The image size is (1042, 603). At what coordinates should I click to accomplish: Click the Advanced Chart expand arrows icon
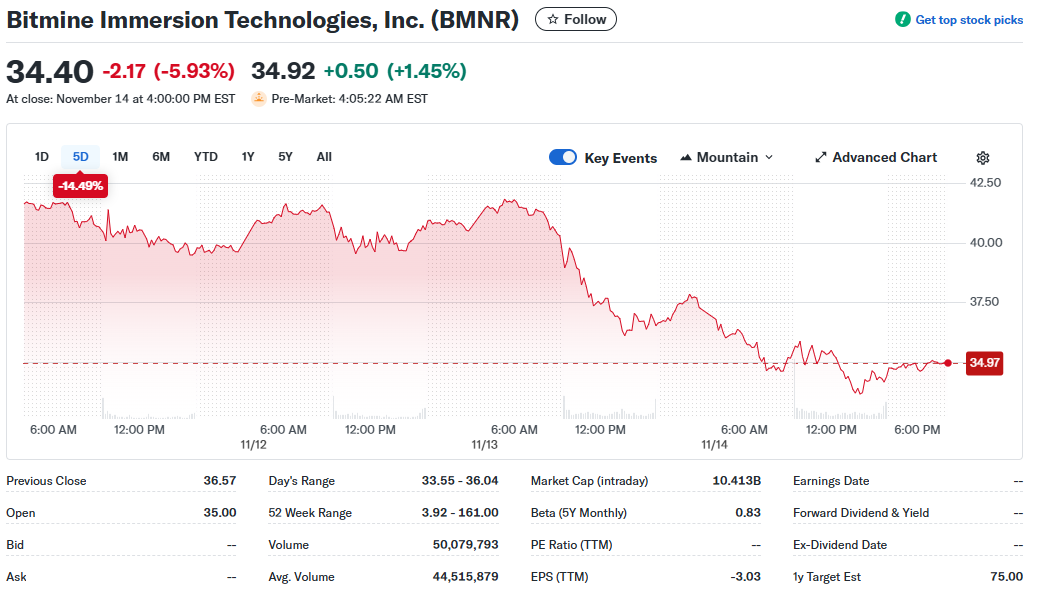(x=821, y=158)
